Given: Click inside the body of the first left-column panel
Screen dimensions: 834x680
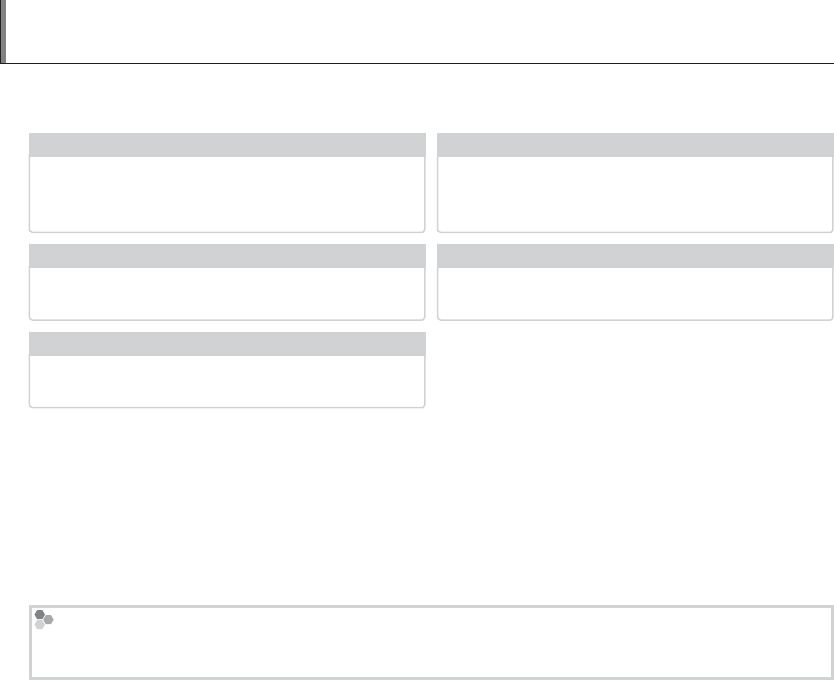Looking at the screenshot, I should [x=227, y=193].
